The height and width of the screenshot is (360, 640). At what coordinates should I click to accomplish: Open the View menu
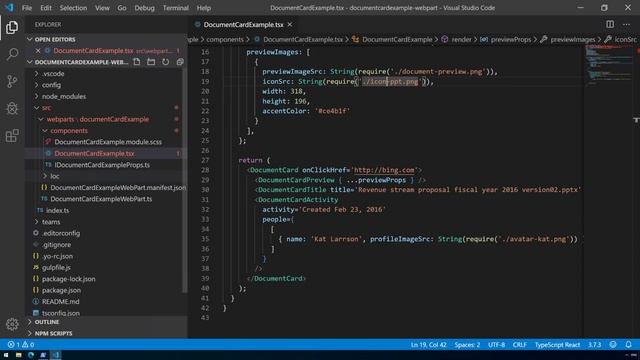102,8
